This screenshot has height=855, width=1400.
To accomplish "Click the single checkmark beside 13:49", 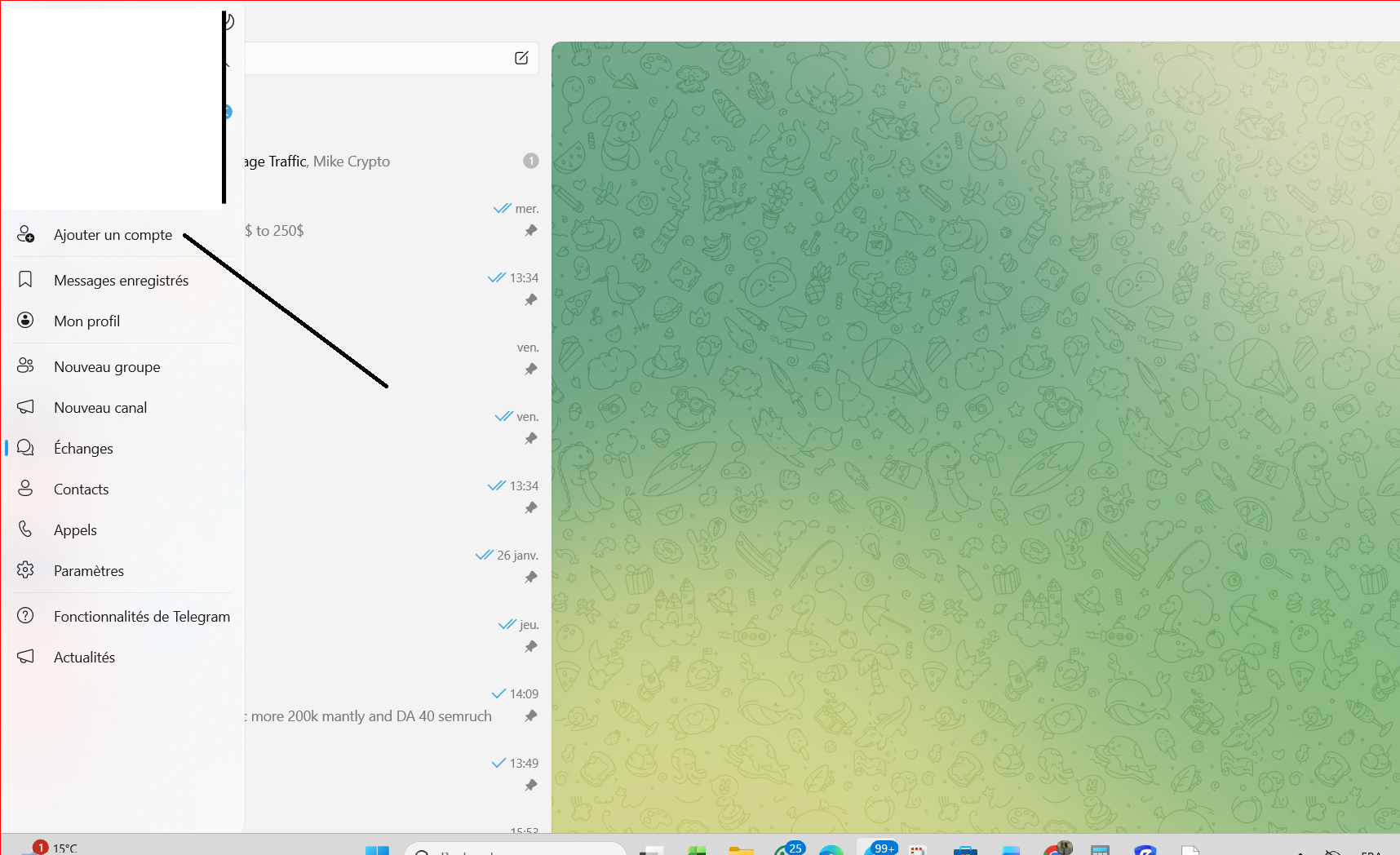I will click(x=498, y=764).
